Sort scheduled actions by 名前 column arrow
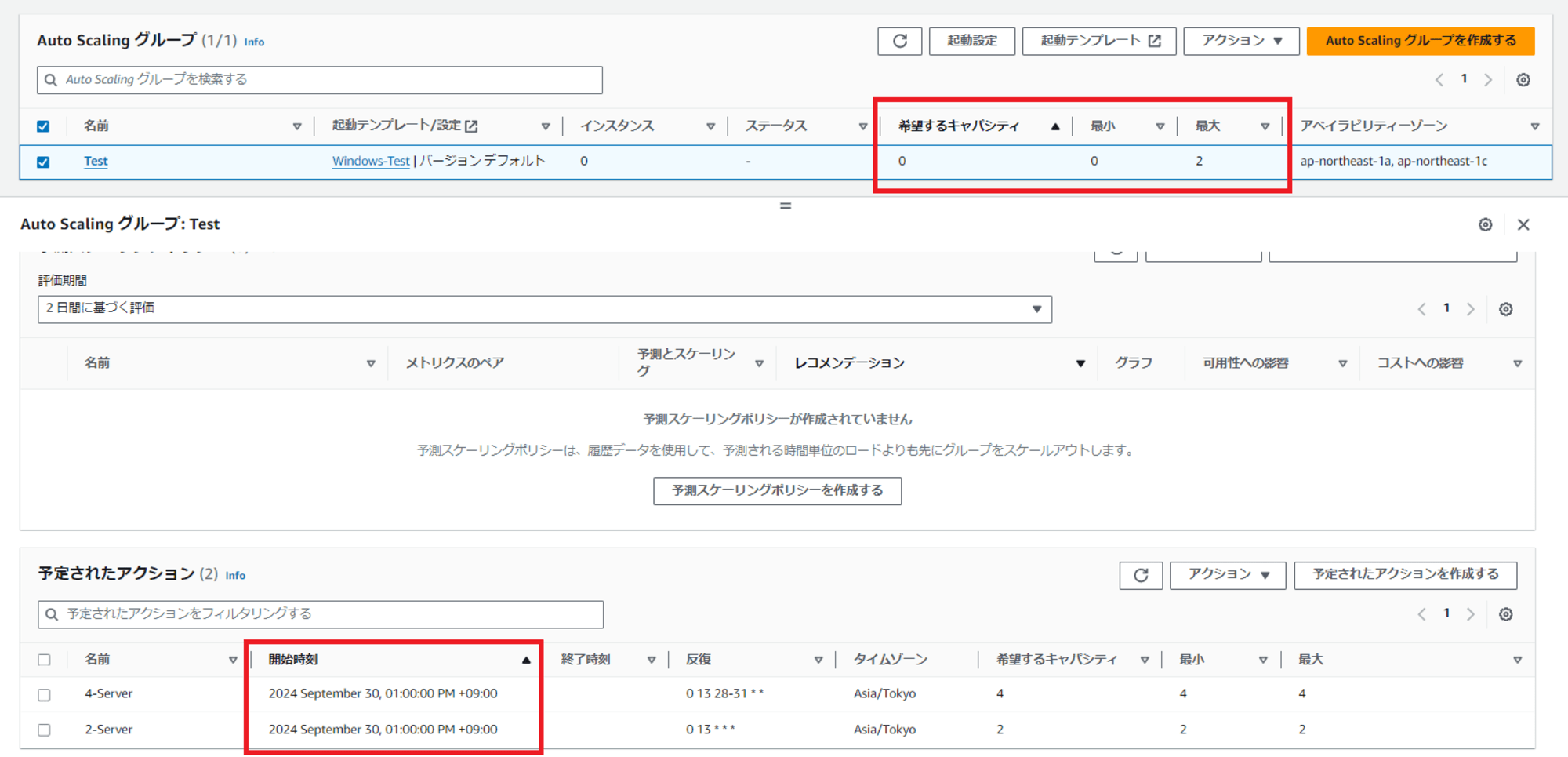Screen dimensions: 1568x757 (x=233, y=661)
